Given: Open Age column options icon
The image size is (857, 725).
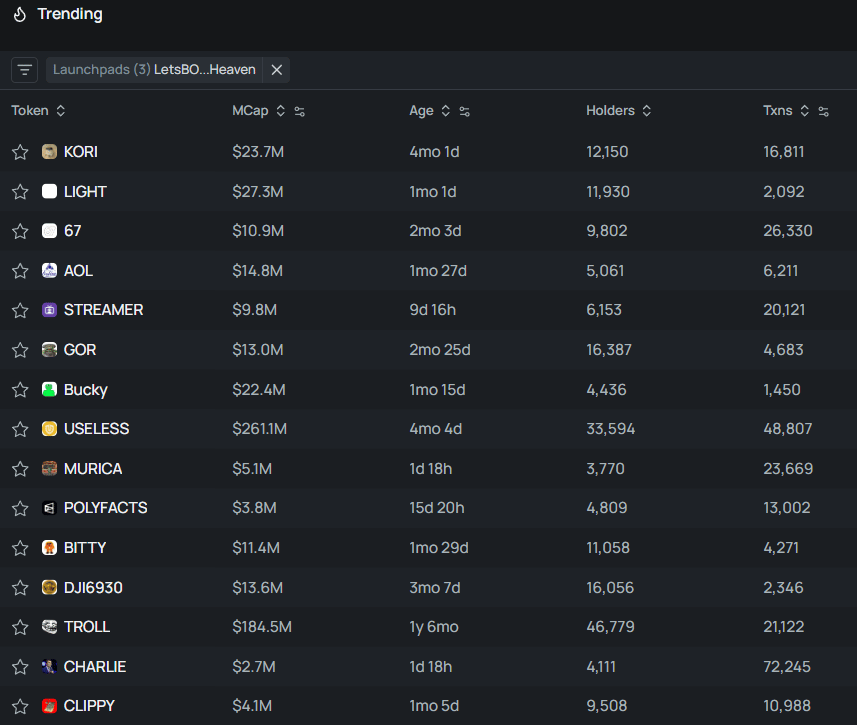Looking at the screenshot, I should 464,111.
